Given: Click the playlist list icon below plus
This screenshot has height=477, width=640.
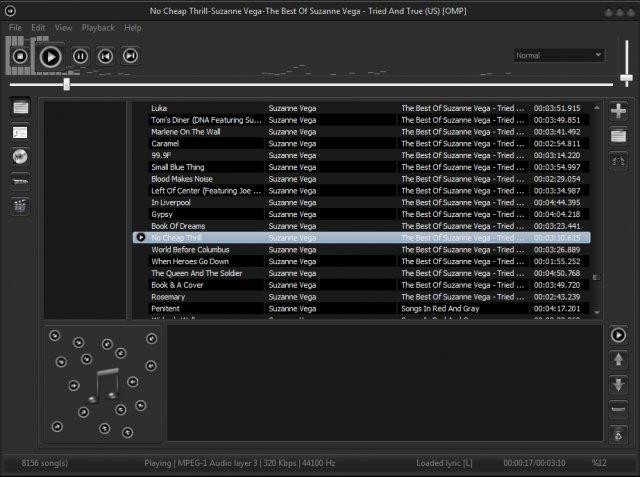Looking at the screenshot, I should tap(618, 135).
